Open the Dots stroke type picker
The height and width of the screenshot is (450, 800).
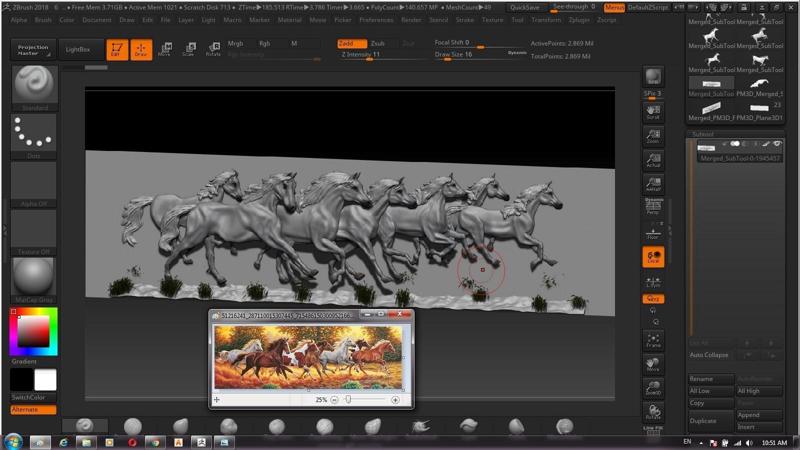pos(33,135)
